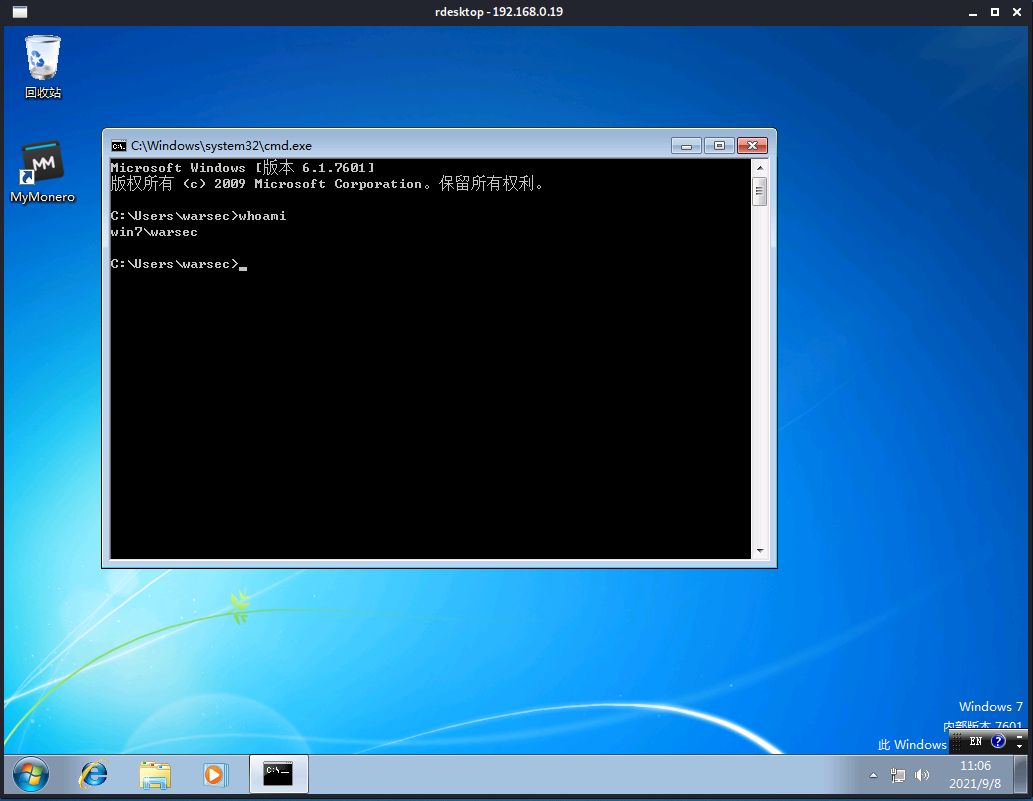Click the command prompt cursor line
The width and height of the screenshot is (1033, 801).
click(179, 264)
